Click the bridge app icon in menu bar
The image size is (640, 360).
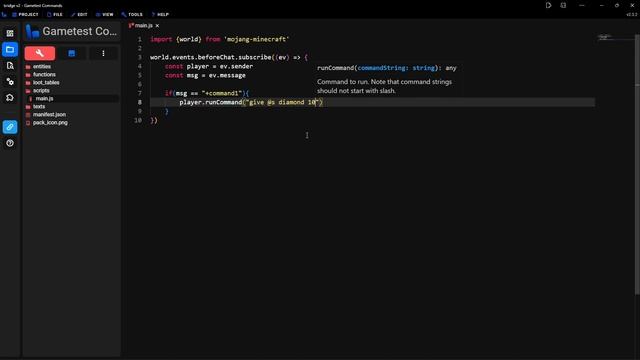[4, 14]
